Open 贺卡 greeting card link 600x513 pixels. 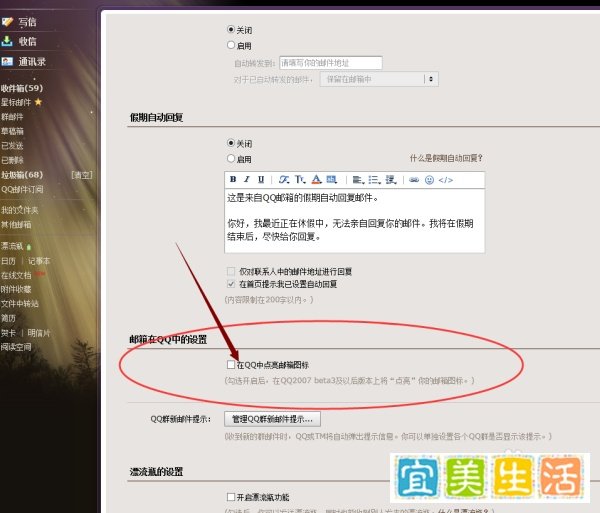pyautogui.click(x=8, y=333)
